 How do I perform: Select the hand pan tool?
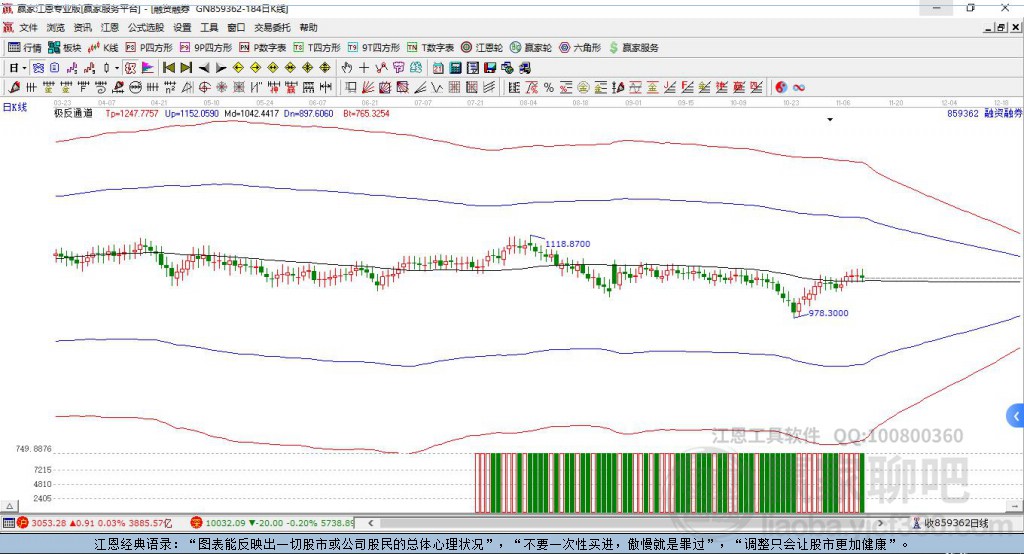[x=346, y=68]
